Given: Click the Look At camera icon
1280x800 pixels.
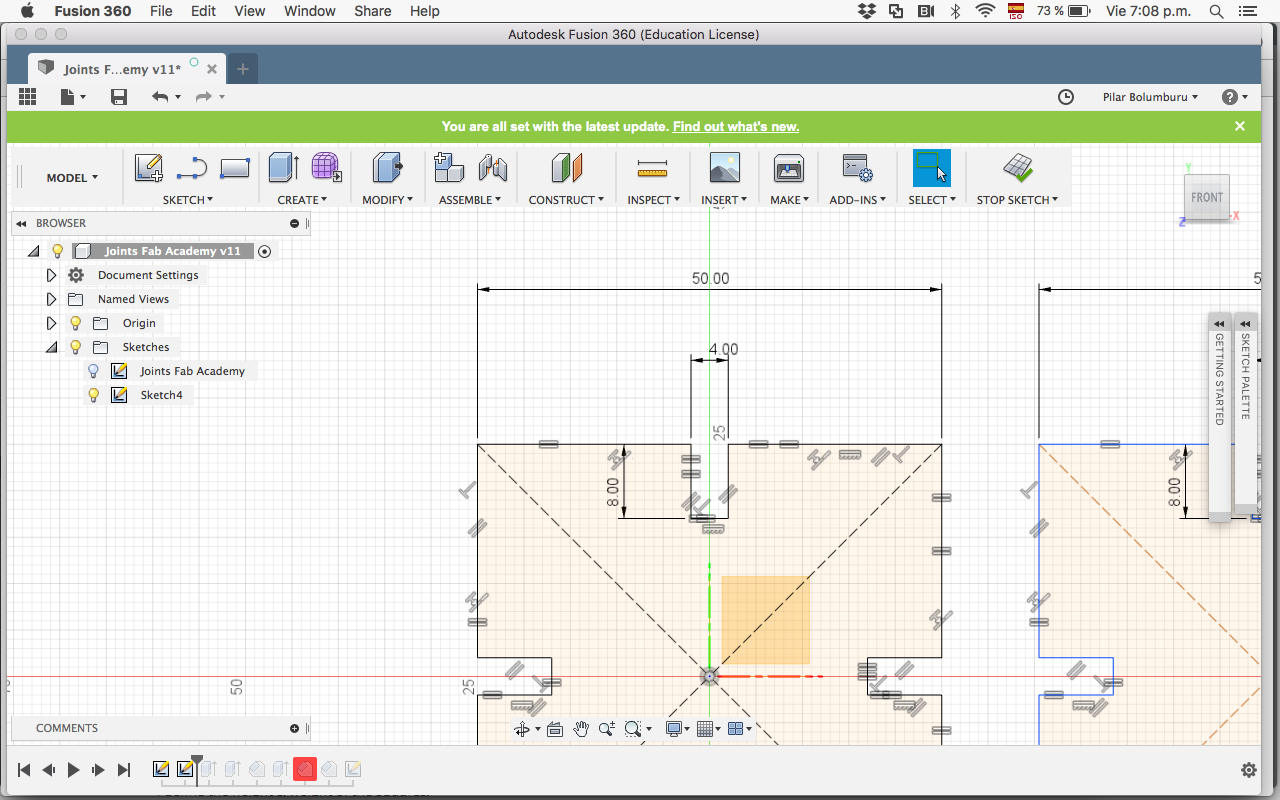Looking at the screenshot, I should pyautogui.click(x=555, y=729).
